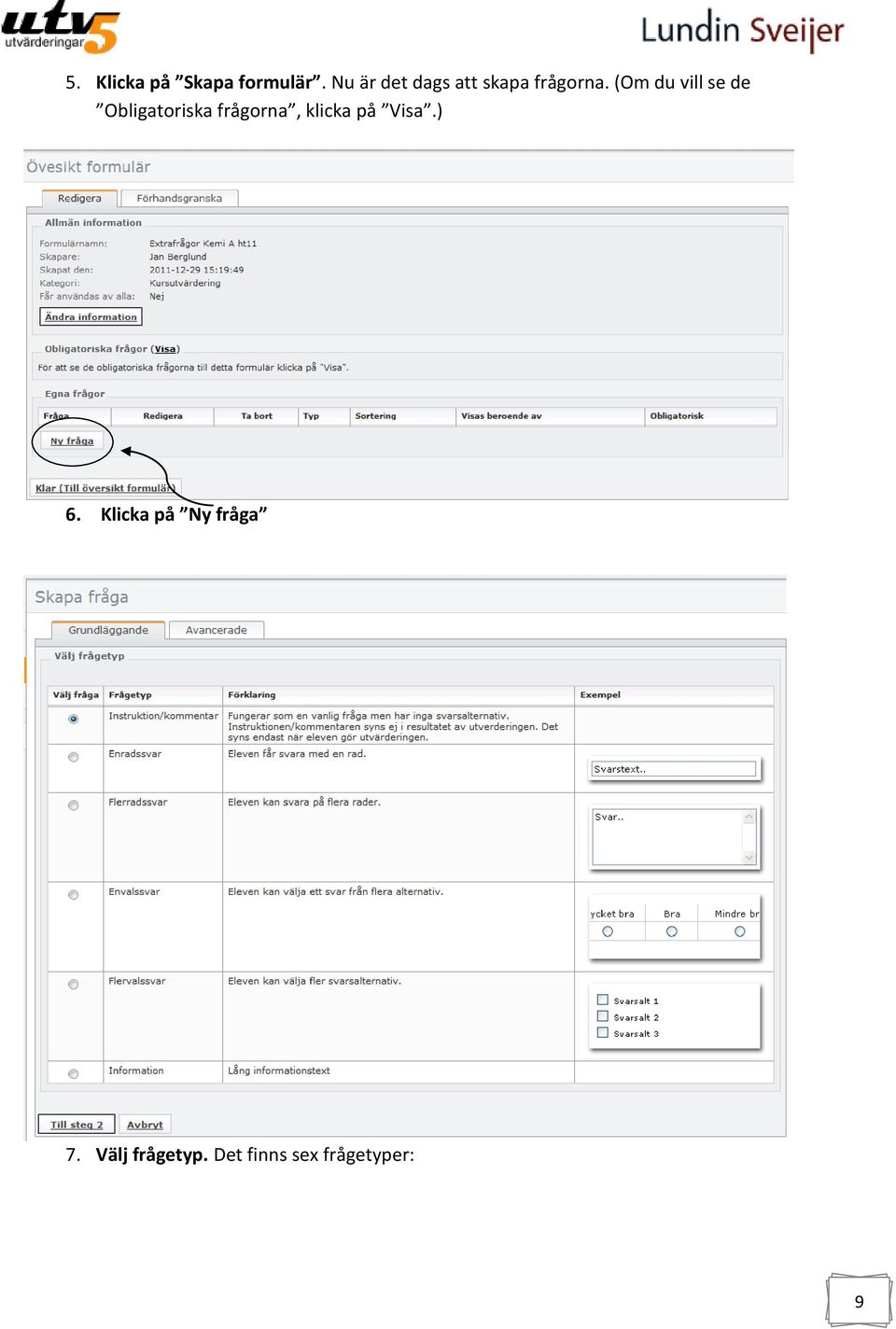Select the Instruktion/kommentar radio button
Image resolution: width=896 pixels, height=1329 pixels.
73,719
